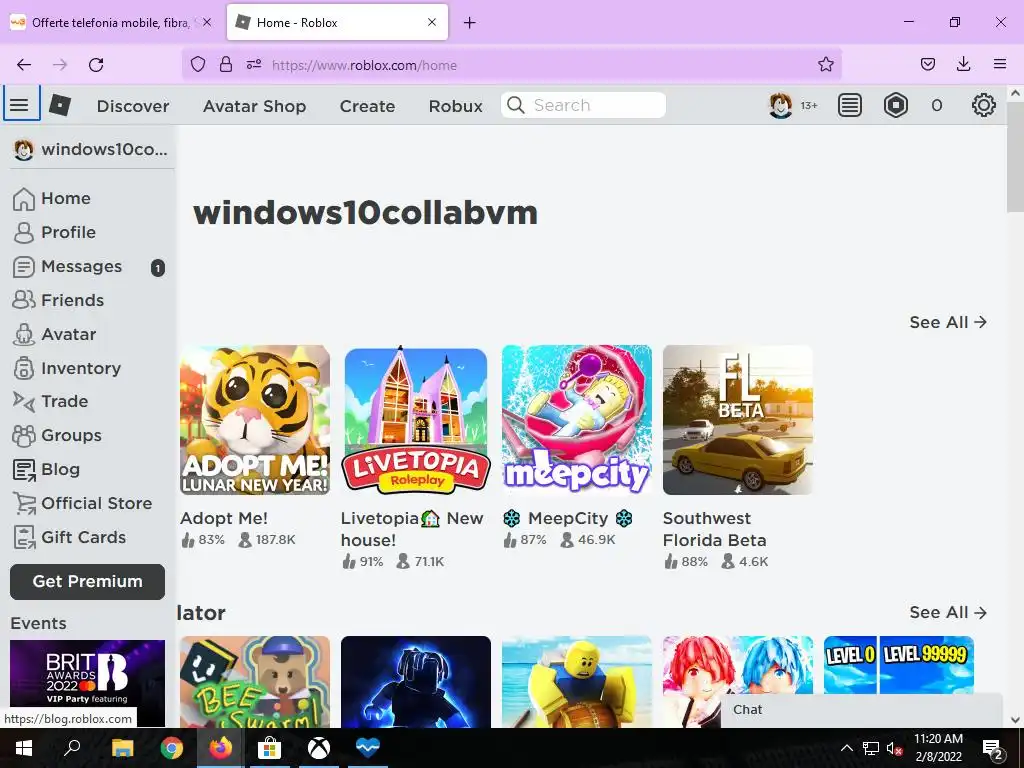Open the MeepCity game thumbnail

(577, 420)
